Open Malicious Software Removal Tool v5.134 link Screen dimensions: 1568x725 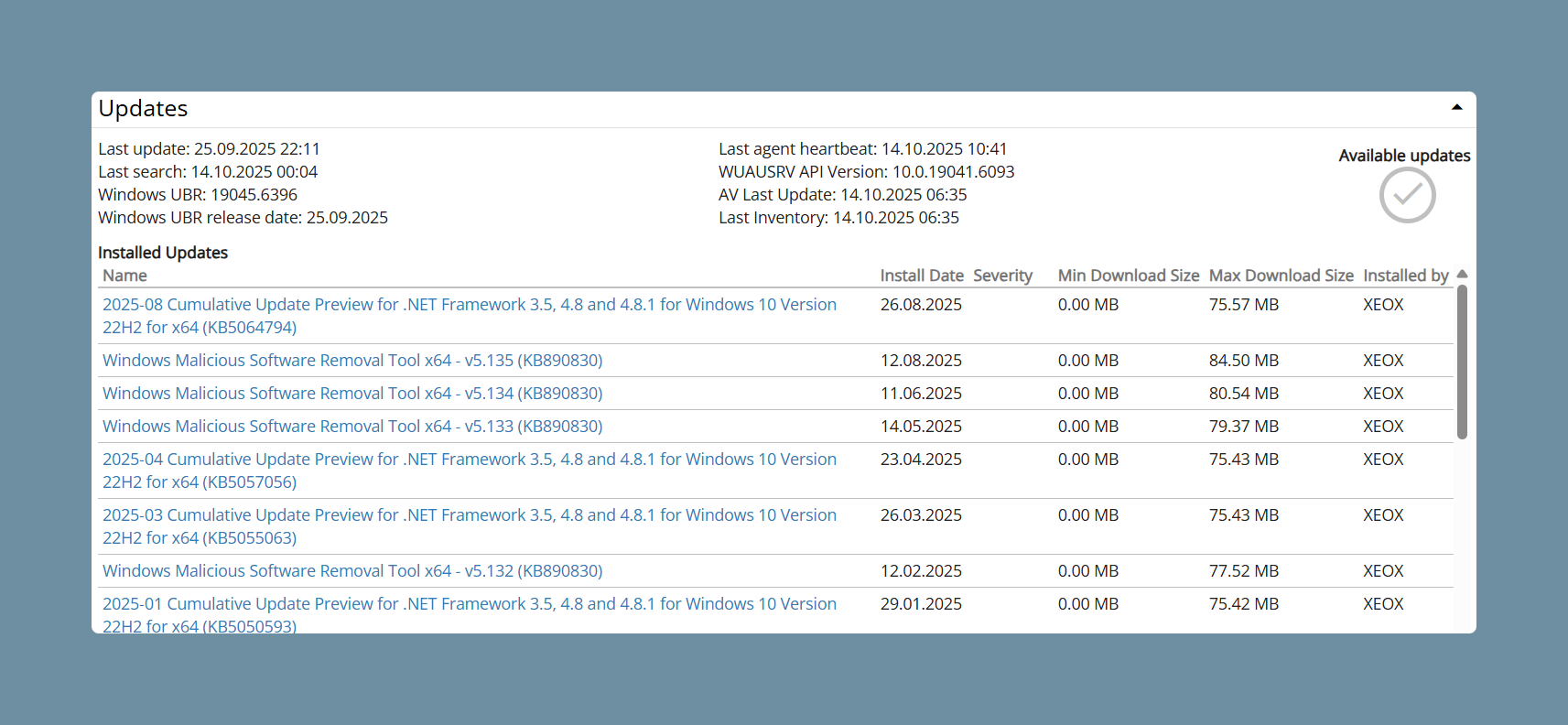coord(352,394)
